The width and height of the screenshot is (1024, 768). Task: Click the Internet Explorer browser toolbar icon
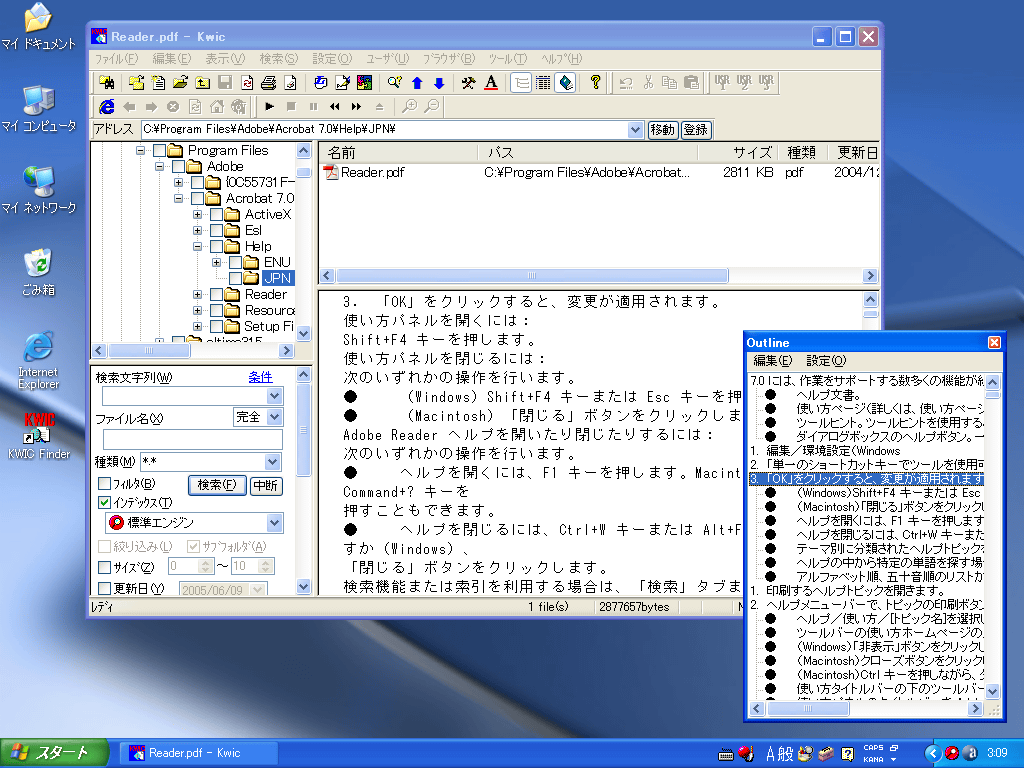(106, 106)
